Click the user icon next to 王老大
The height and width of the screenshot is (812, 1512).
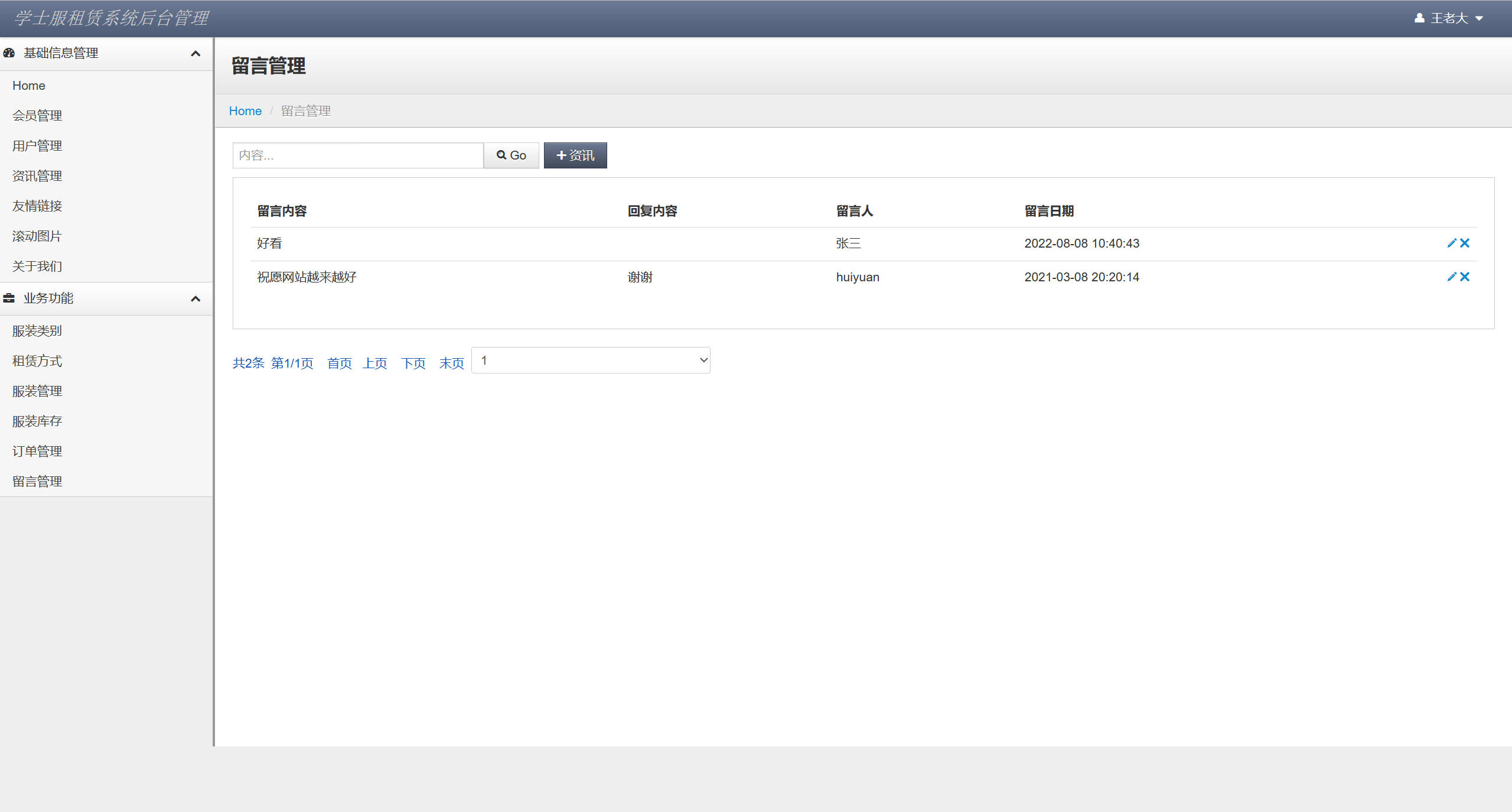coord(1419,18)
